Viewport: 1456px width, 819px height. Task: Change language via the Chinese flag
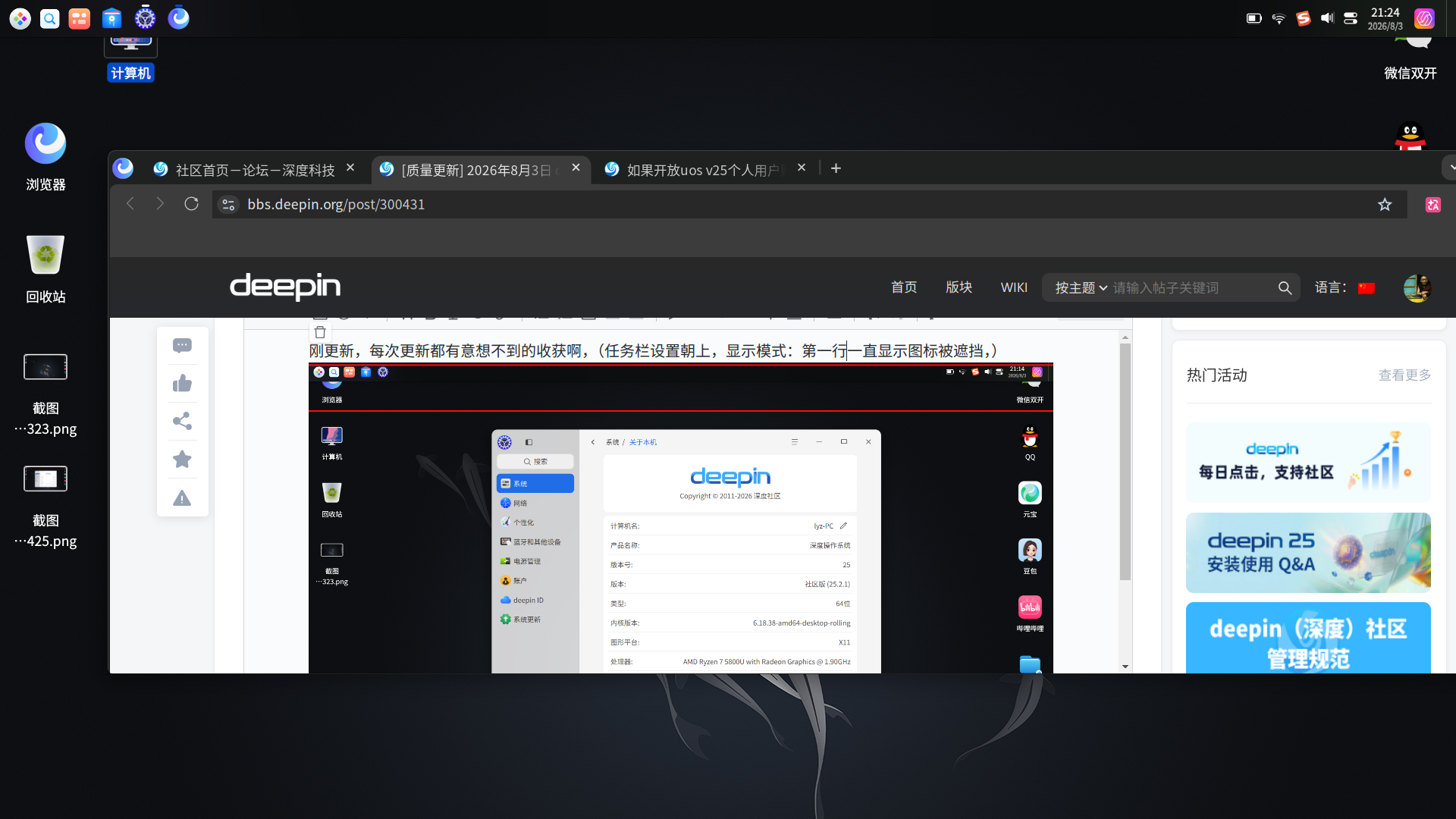(1367, 288)
